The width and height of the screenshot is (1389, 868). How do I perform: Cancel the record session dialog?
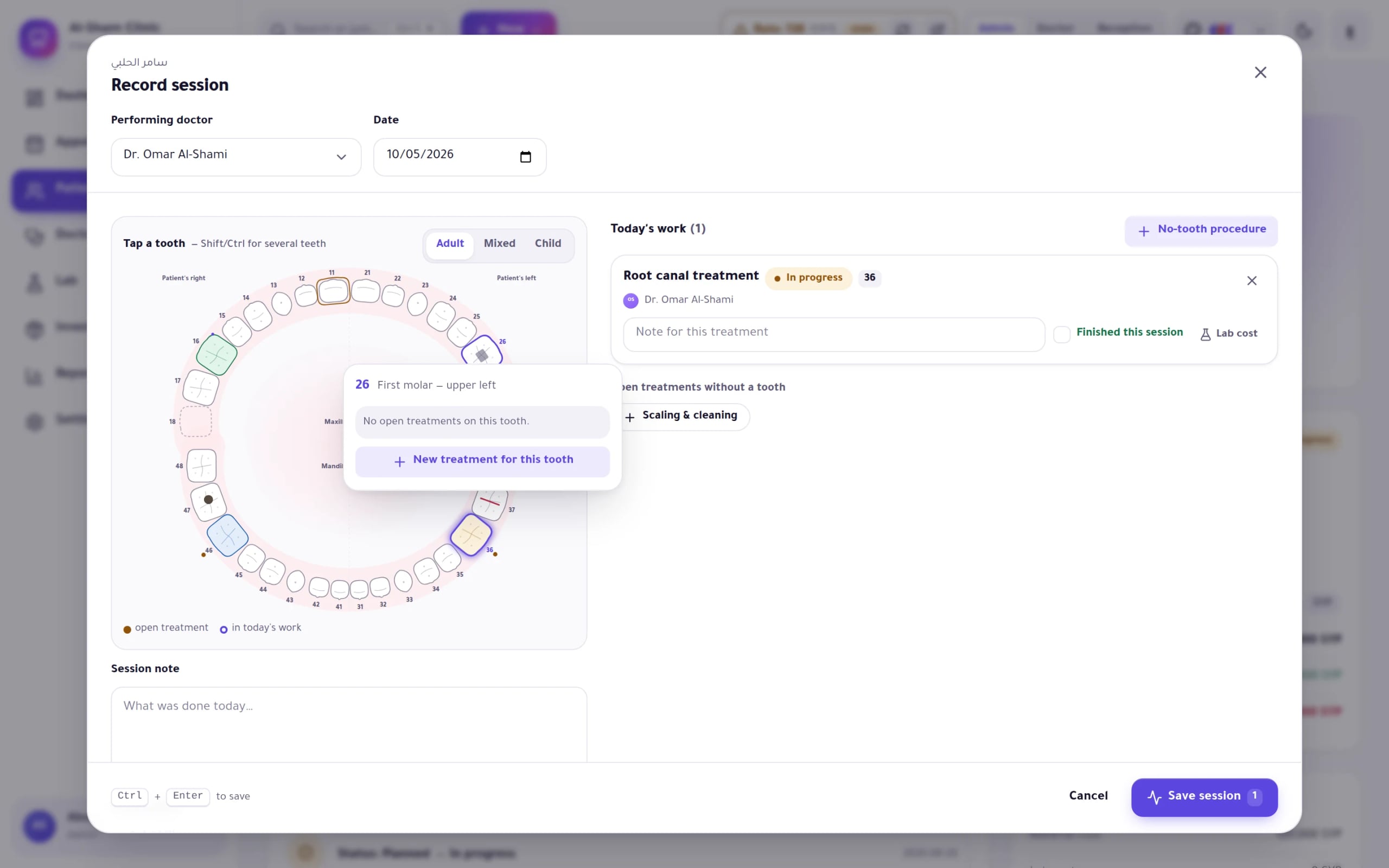(x=1088, y=796)
